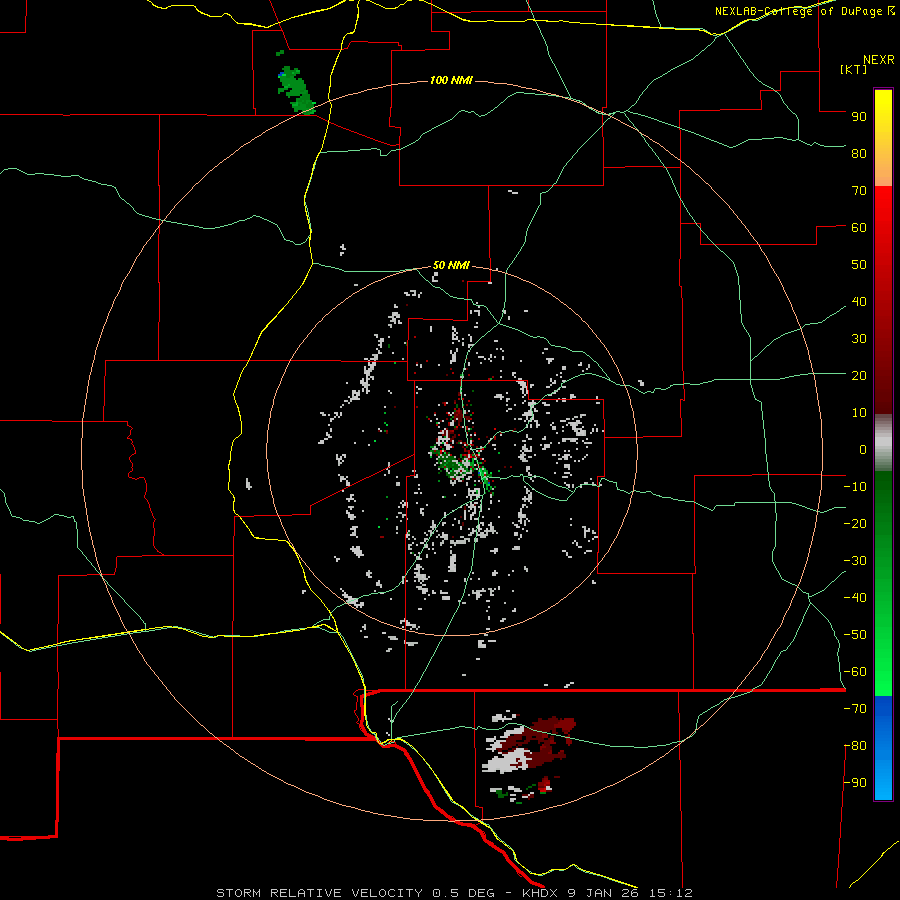Click the "50 NMI" range ring label
This screenshot has height=900, width=900.
[x=451, y=265]
